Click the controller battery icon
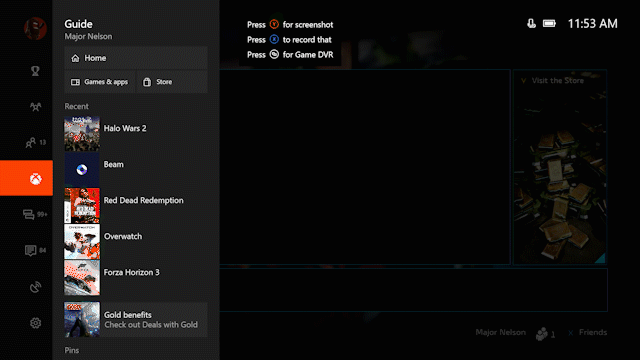 [x=549, y=24]
